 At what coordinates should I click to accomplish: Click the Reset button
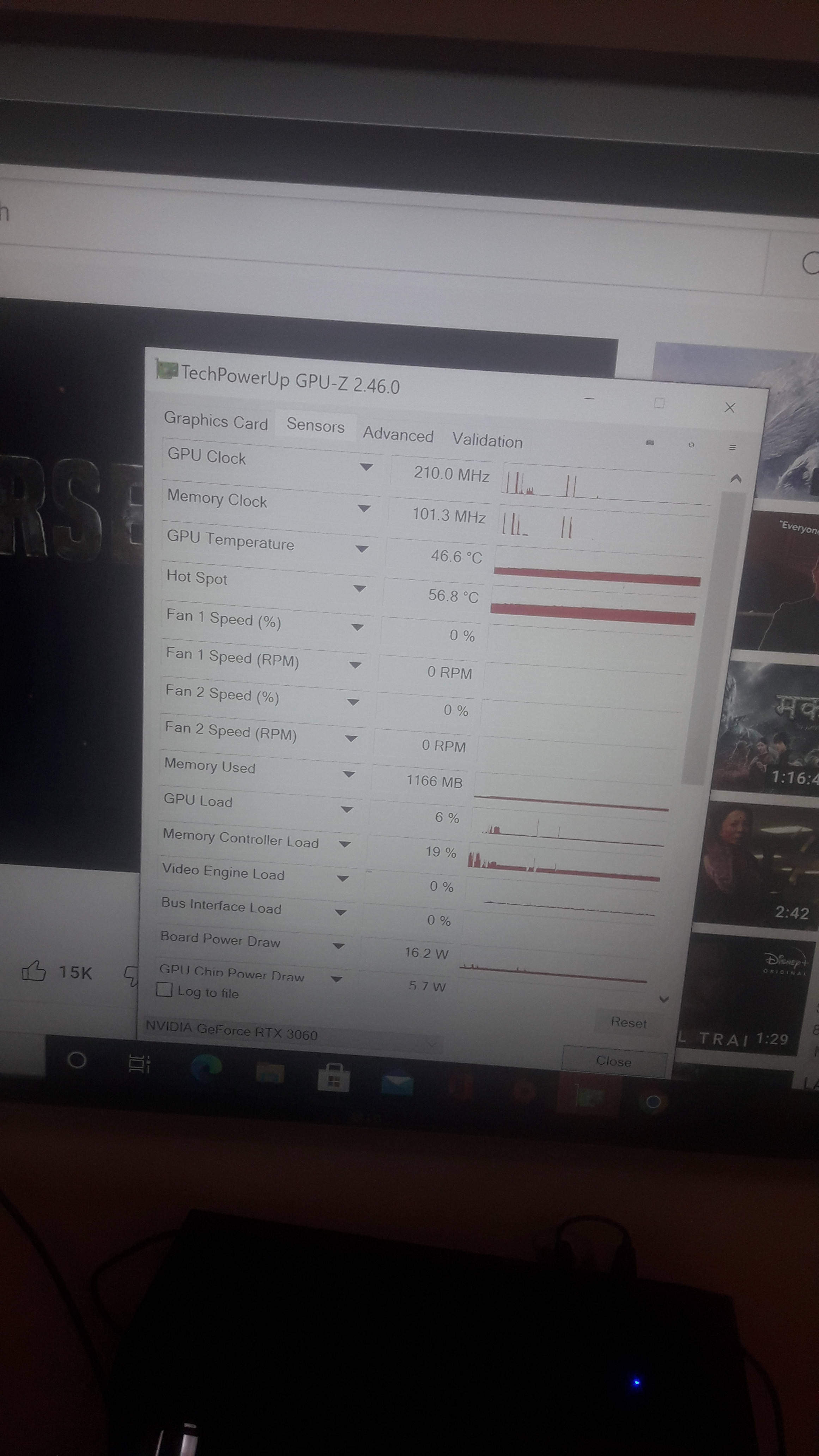629,1022
